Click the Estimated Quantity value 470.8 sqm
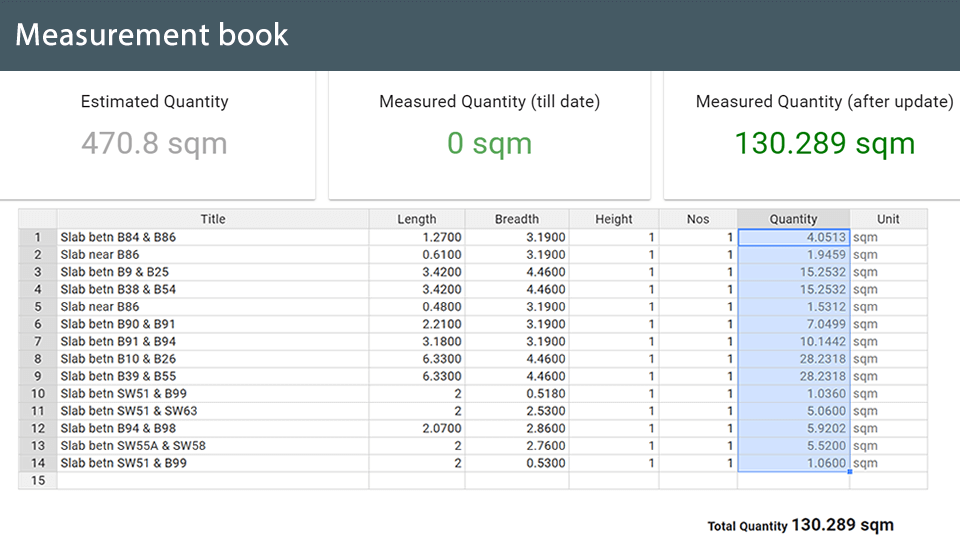960x540 pixels. (x=154, y=144)
